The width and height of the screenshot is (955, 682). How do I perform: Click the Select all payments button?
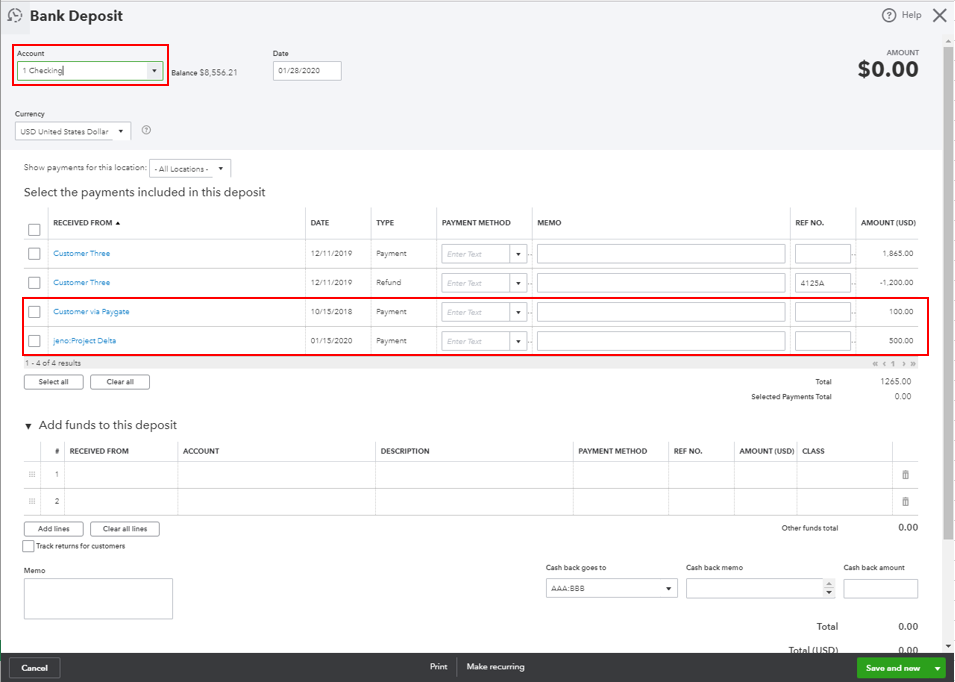click(x=53, y=381)
